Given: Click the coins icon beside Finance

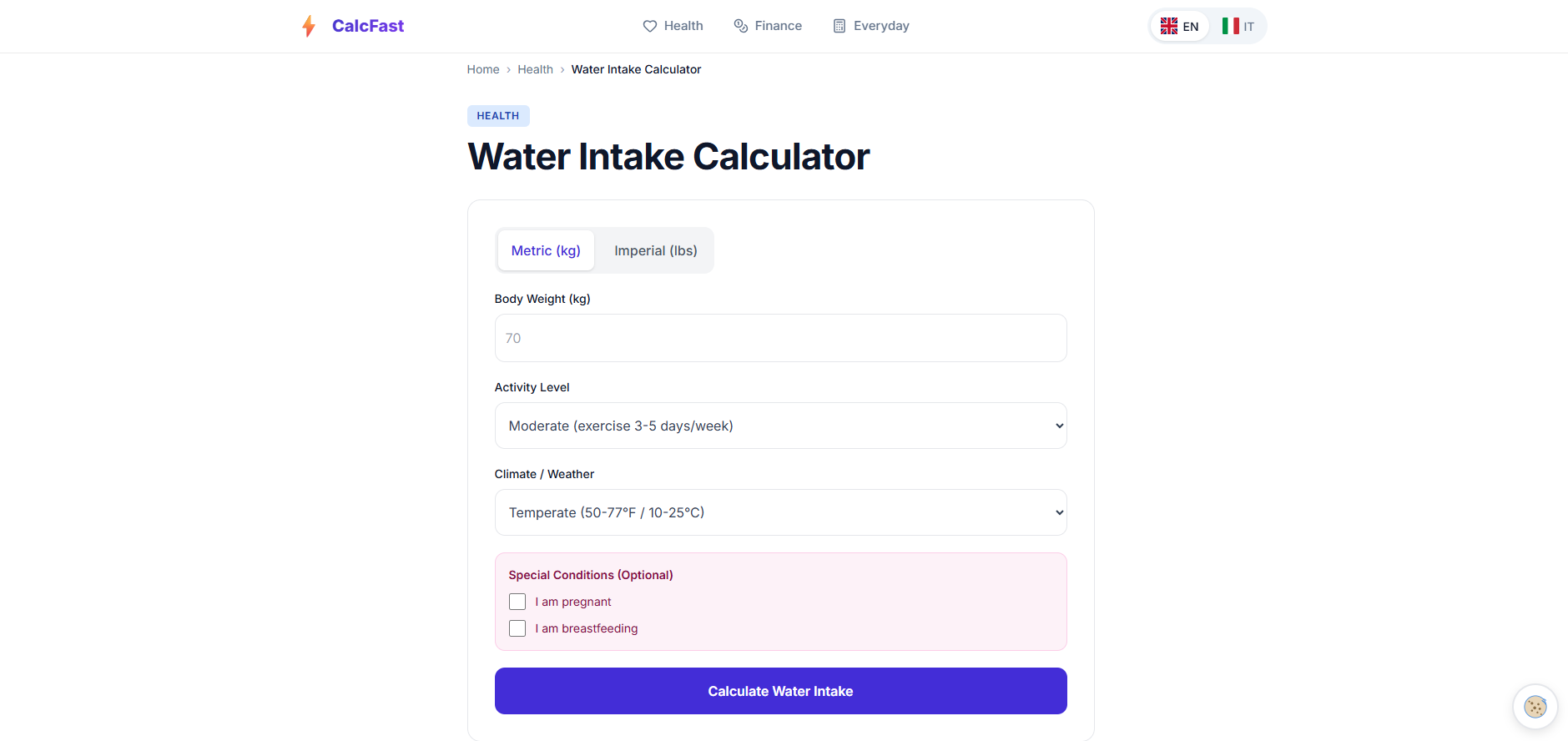Looking at the screenshot, I should tap(741, 26).
